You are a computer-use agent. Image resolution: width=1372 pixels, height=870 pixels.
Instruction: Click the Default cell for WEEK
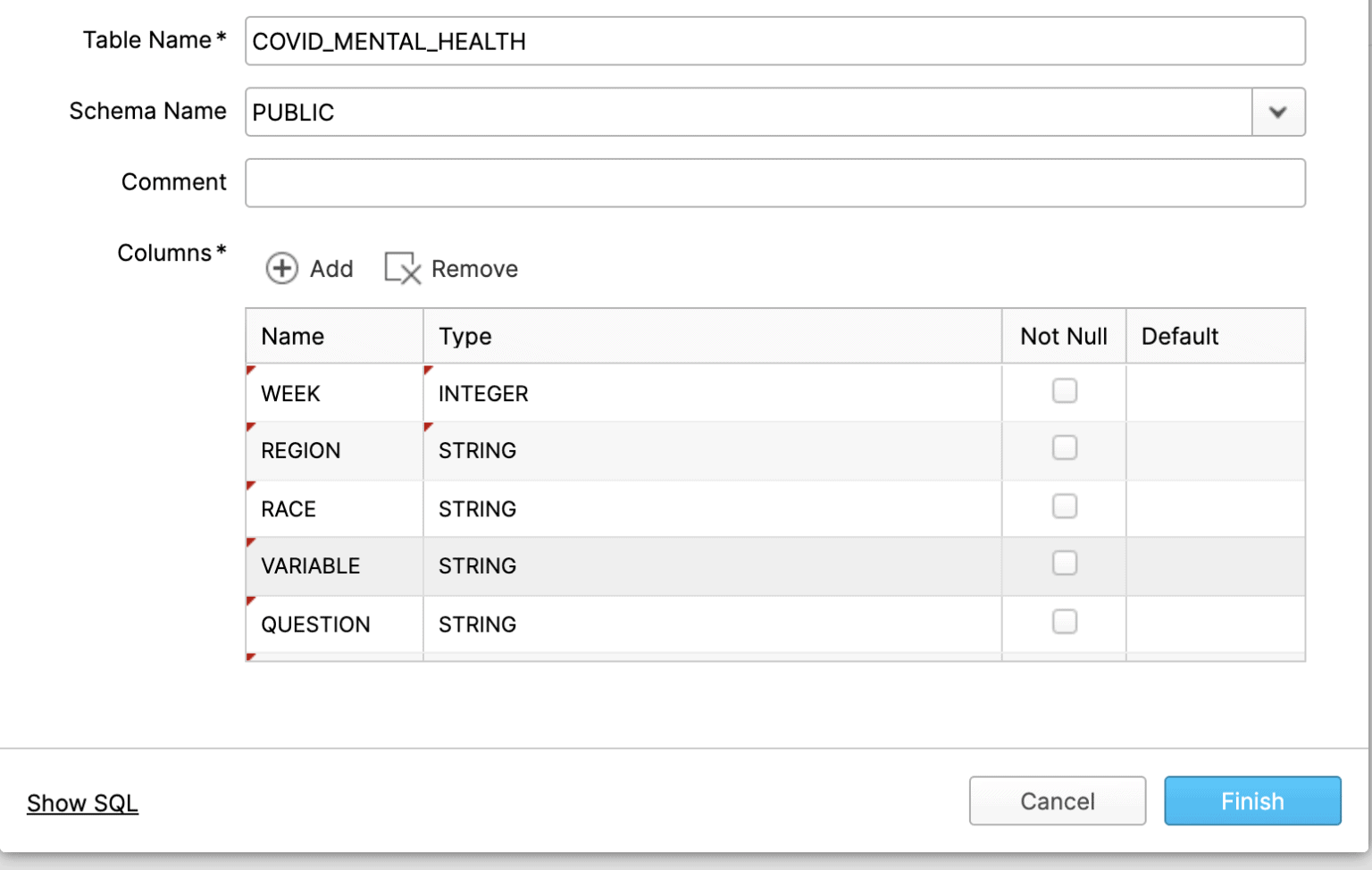(1215, 393)
